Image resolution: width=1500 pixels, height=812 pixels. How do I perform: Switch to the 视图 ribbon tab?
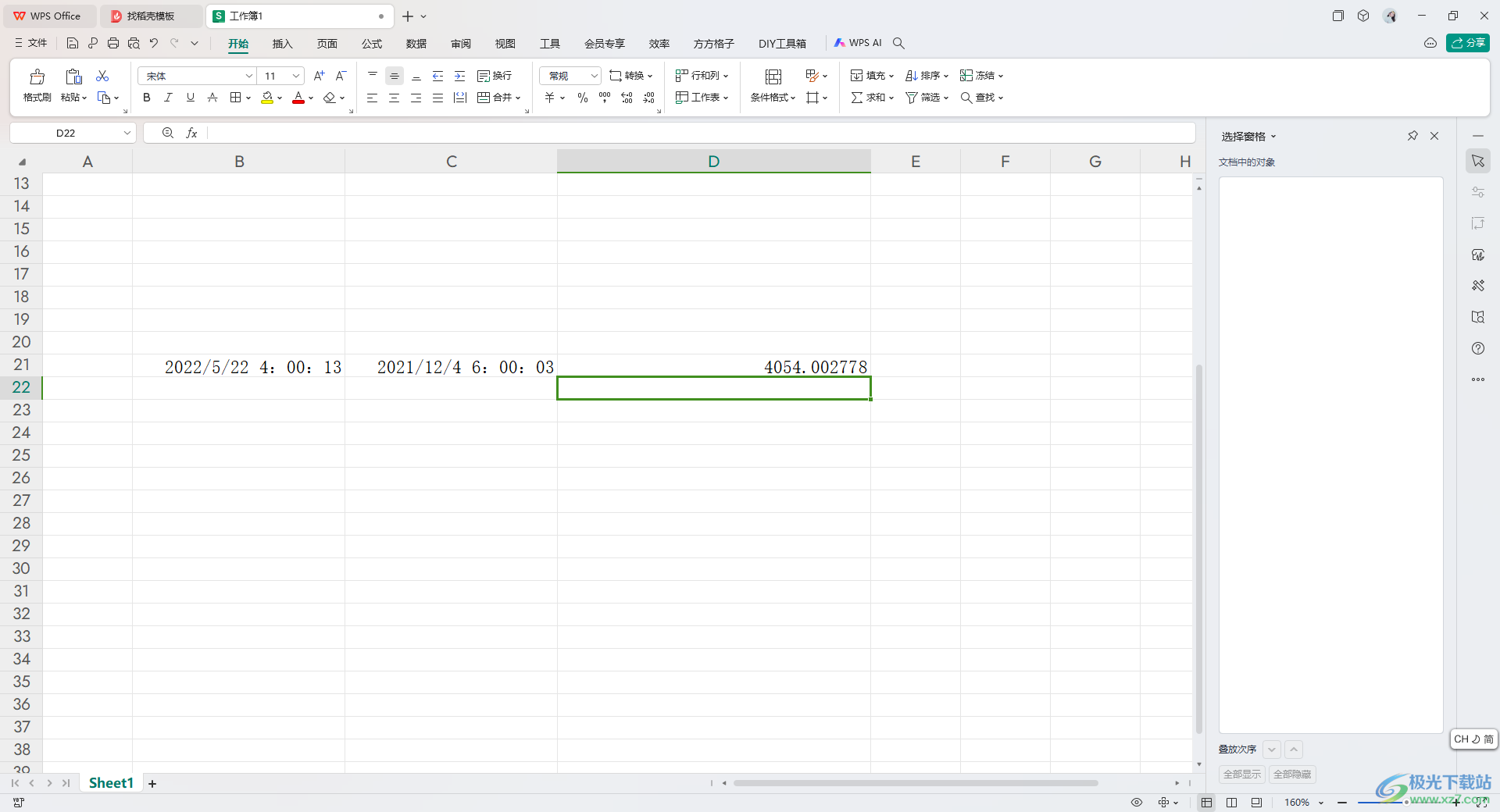point(505,44)
